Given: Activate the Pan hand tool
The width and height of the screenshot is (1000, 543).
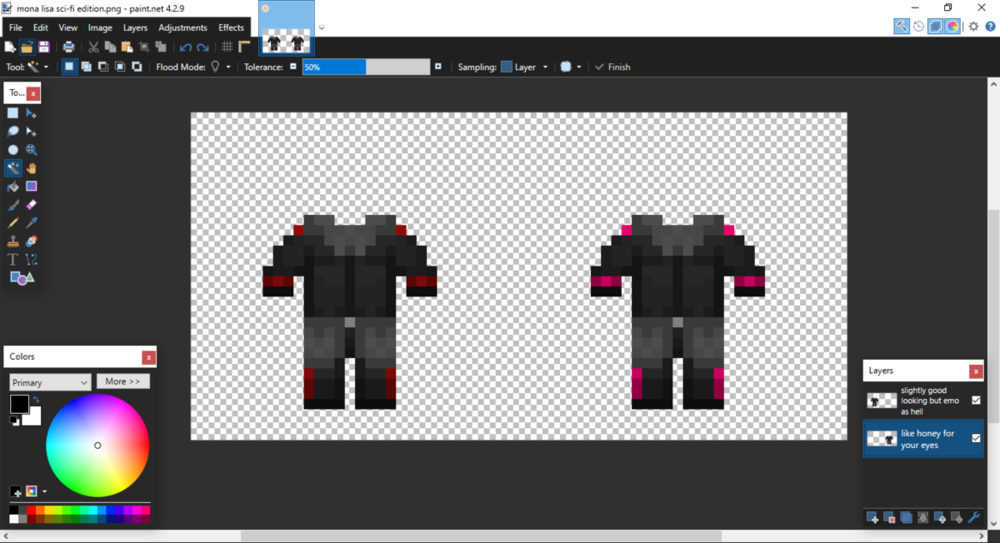Looking at the screenshot, I should (x=31, y=168).
